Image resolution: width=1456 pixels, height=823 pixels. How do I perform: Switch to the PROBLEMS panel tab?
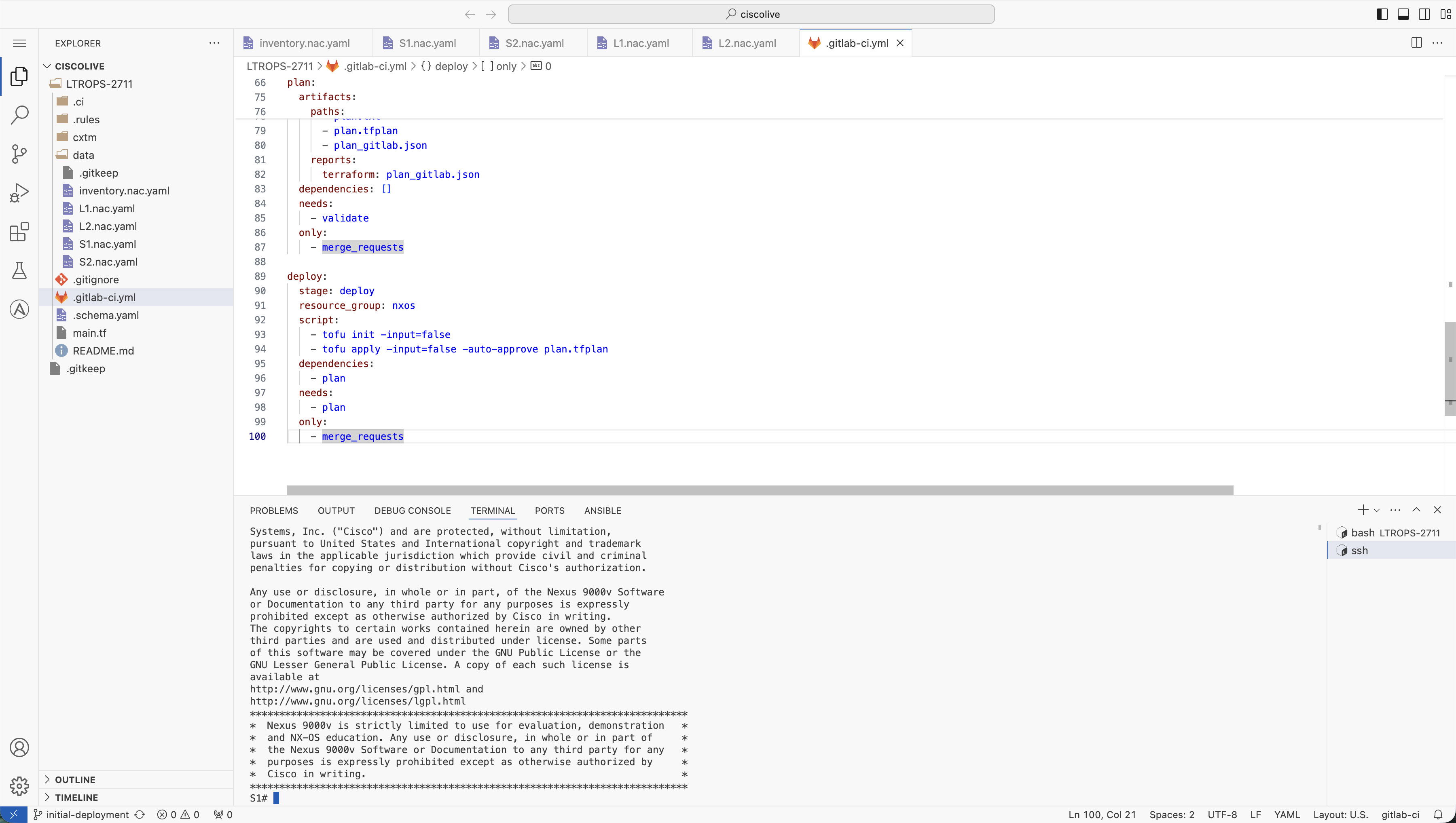point(274,511)
